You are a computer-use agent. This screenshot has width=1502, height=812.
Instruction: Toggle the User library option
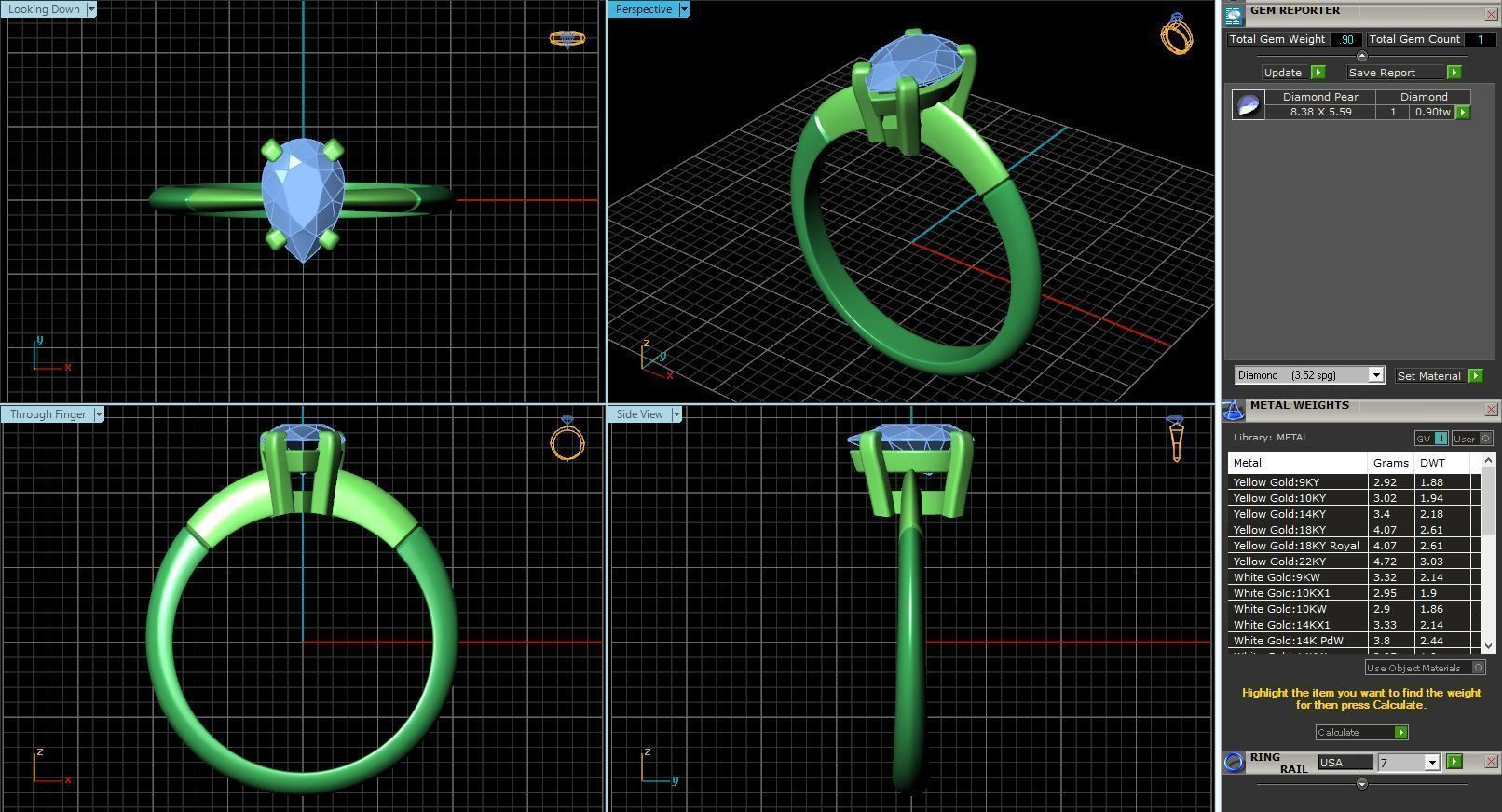pyautogui.click(x=1472, y=438)
